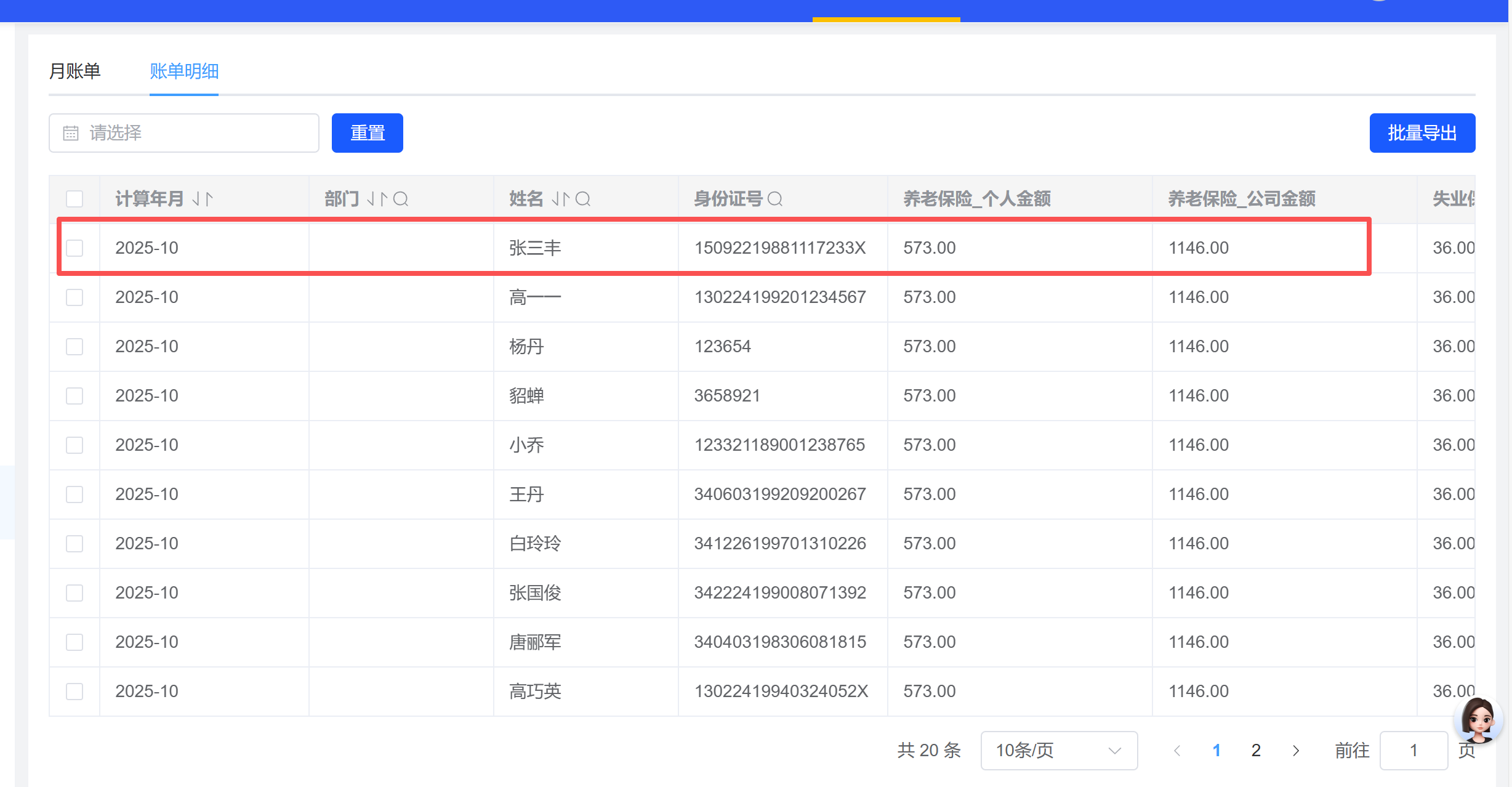
Task: Click the 重置 button
Action: pos(367,133)
